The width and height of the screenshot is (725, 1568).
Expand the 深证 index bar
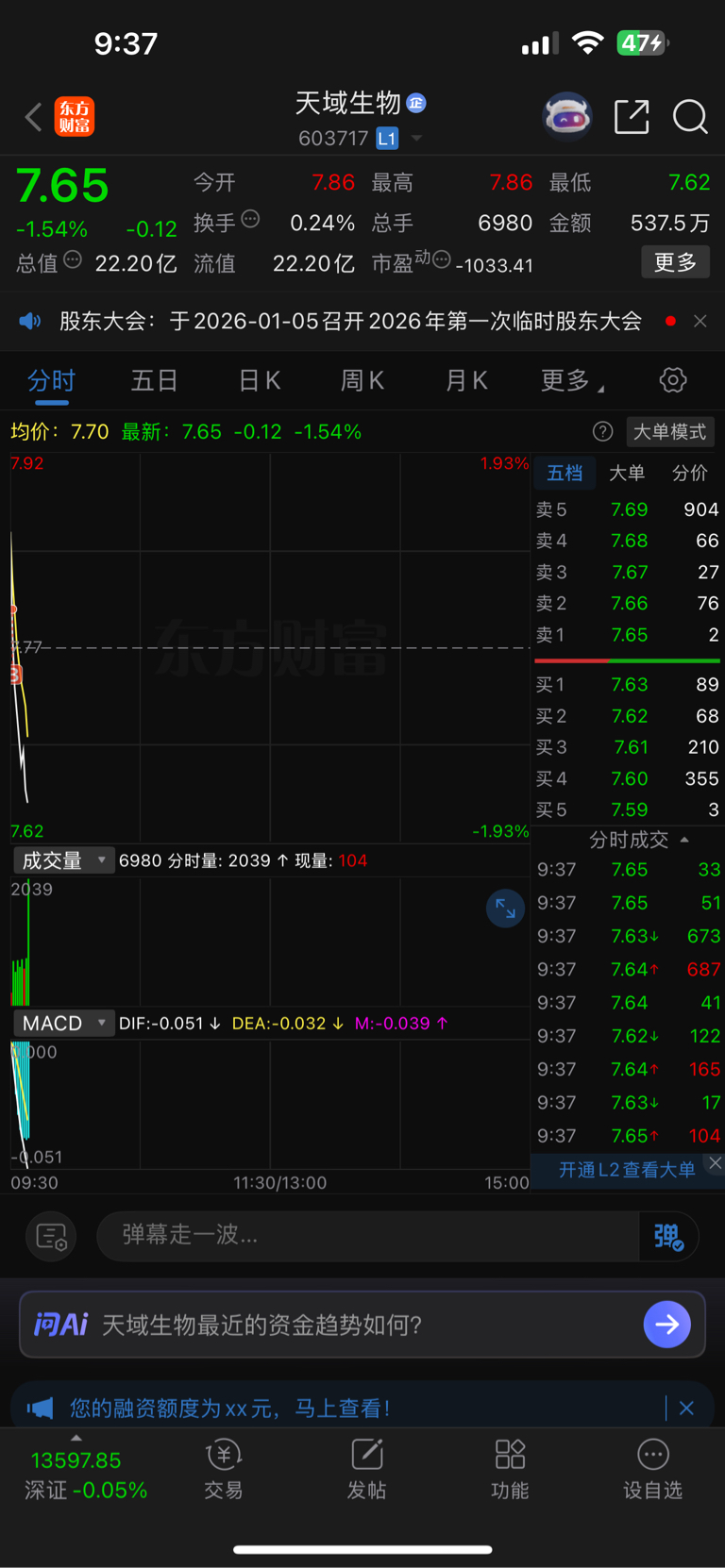76,1439
